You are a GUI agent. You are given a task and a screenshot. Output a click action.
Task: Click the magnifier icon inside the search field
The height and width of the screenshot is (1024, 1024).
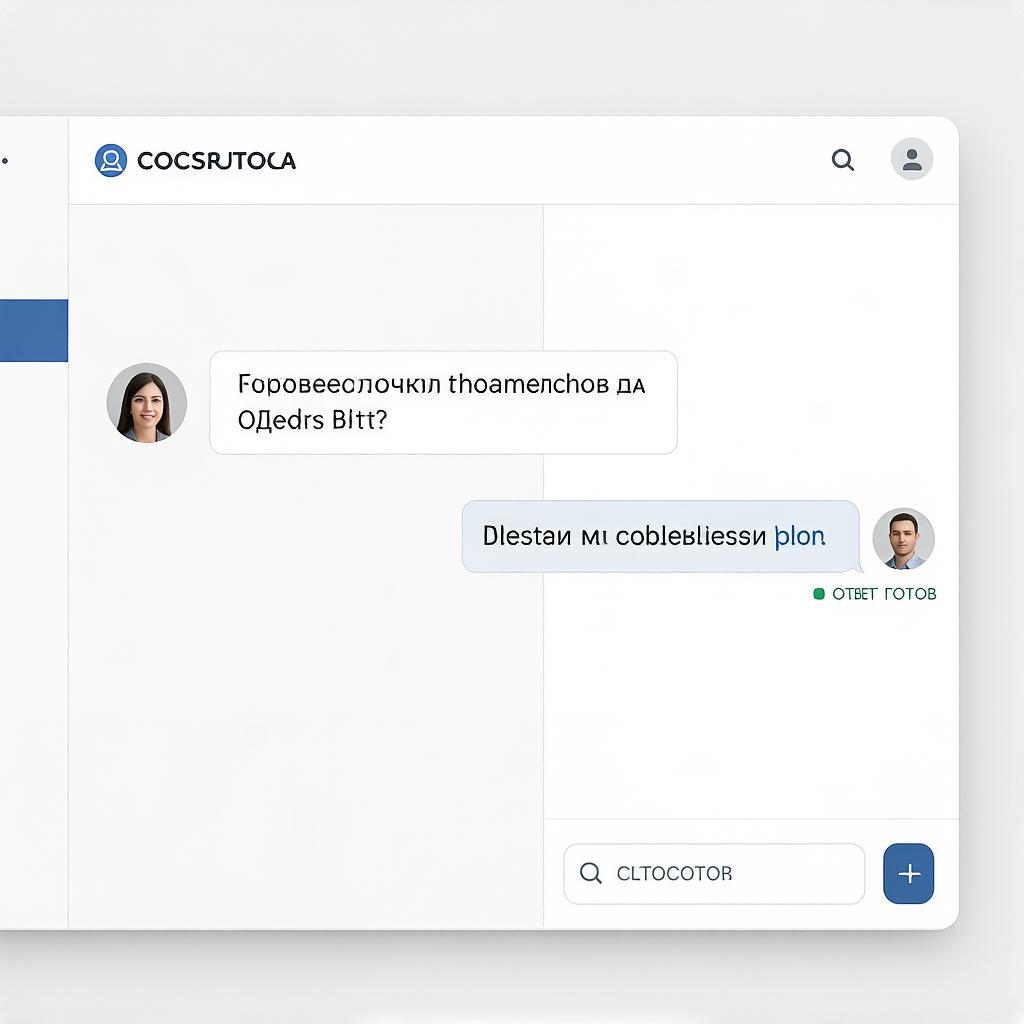[590, 873]
